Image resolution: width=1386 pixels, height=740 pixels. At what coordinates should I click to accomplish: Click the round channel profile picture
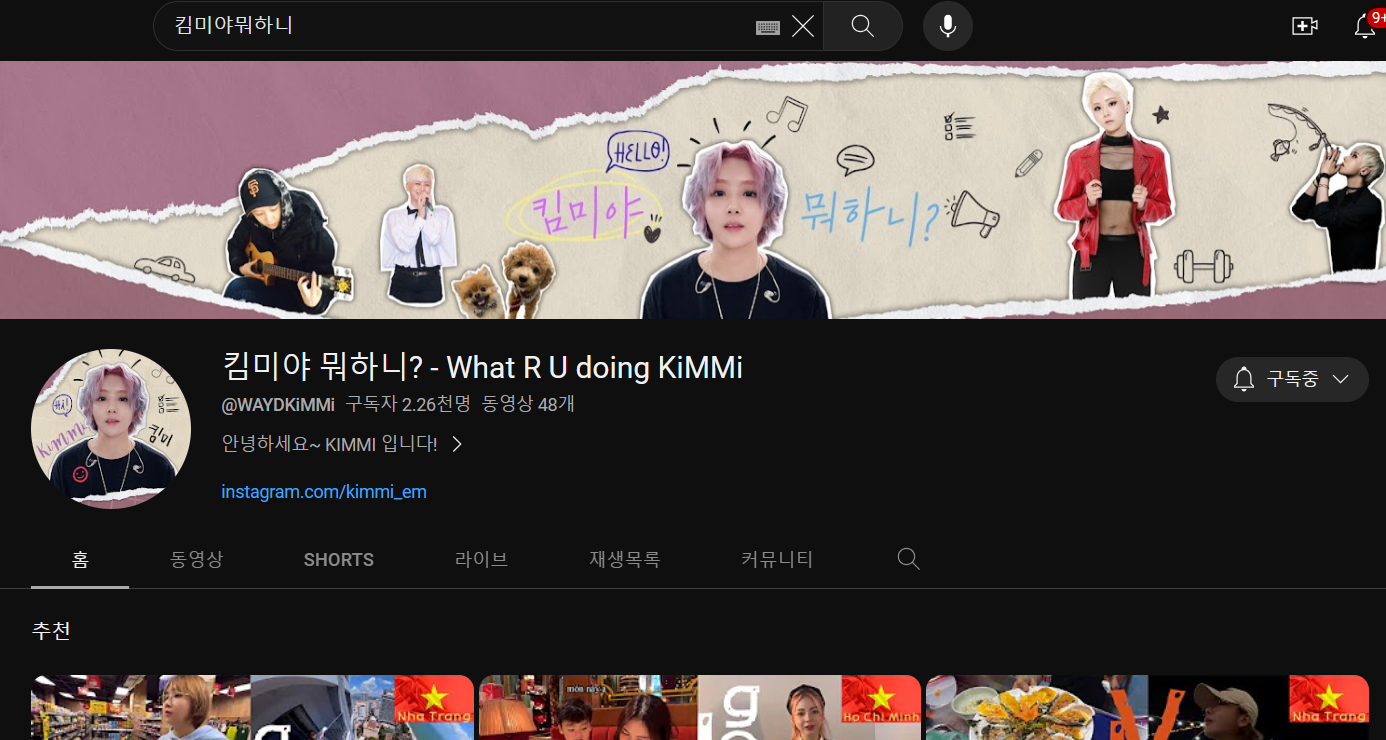tap(111, 429)
